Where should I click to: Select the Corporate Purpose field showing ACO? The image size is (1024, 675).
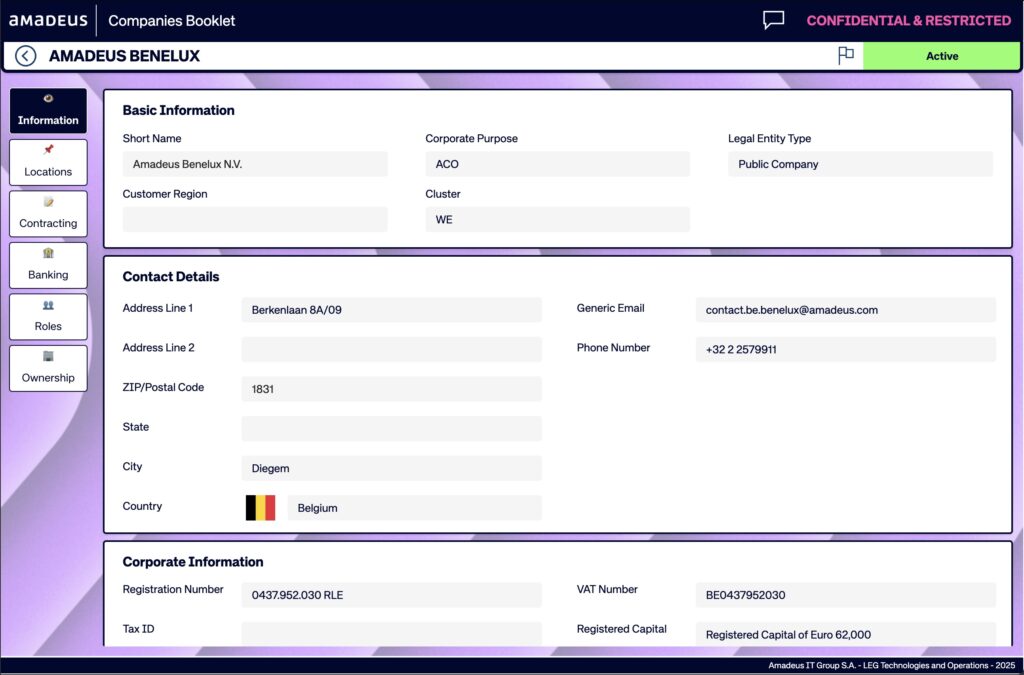(557, 164)
